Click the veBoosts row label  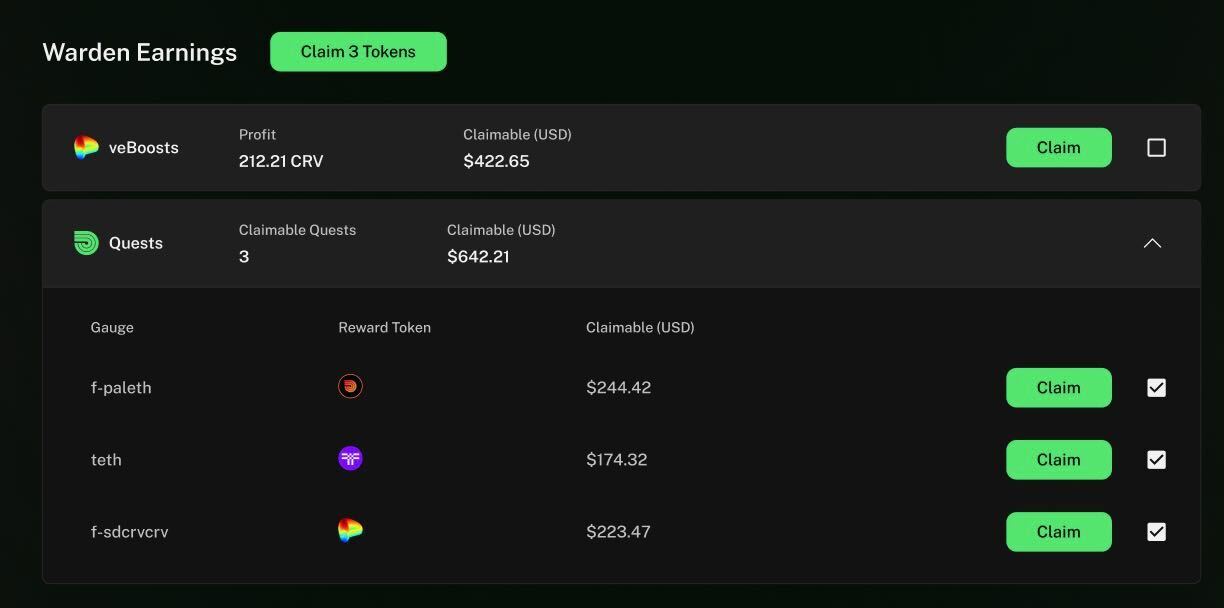tap(143, 148)
